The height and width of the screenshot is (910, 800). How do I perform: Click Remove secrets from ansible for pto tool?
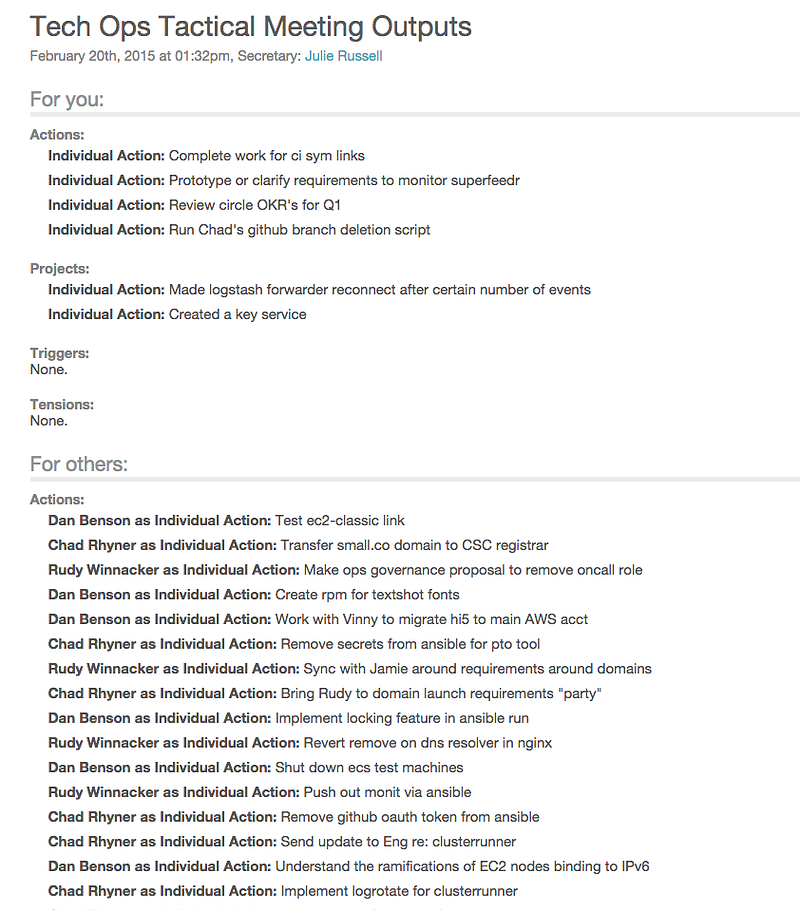tap(294, 644)
